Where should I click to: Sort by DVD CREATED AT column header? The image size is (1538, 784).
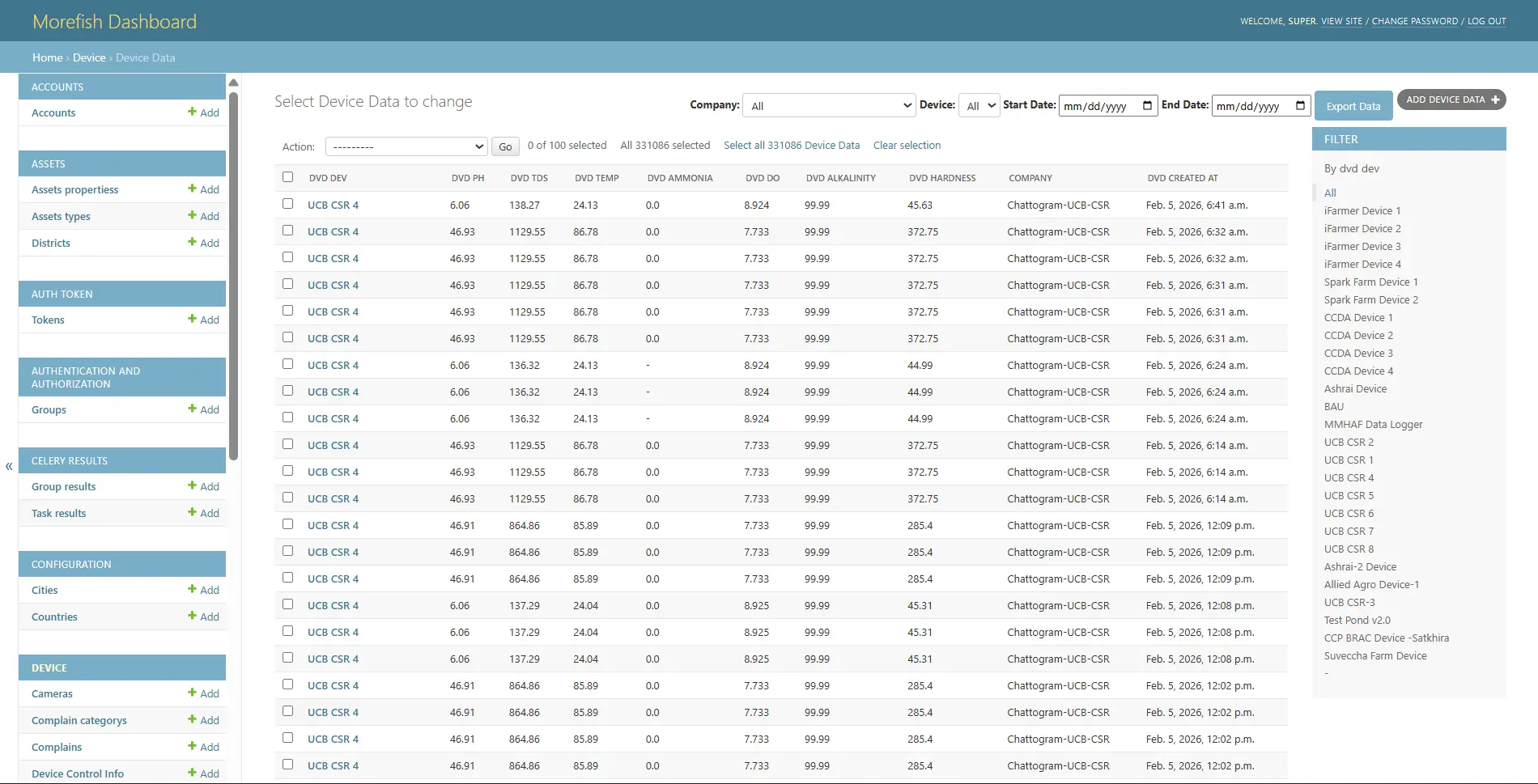1182,178
